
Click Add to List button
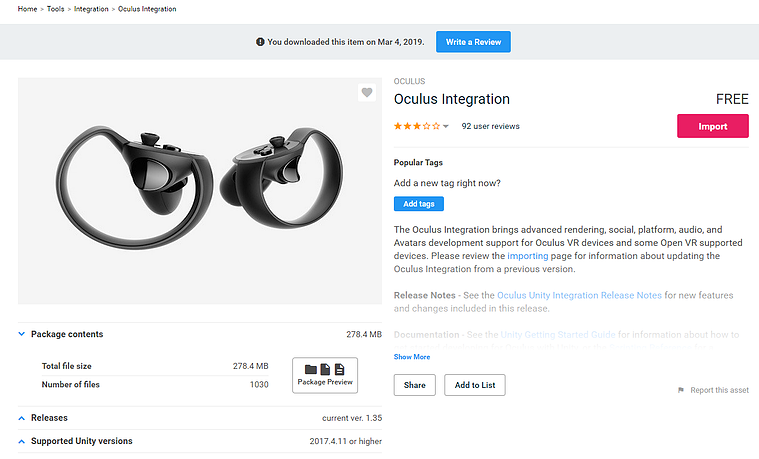pyautogui.click(x=475, y=385)
